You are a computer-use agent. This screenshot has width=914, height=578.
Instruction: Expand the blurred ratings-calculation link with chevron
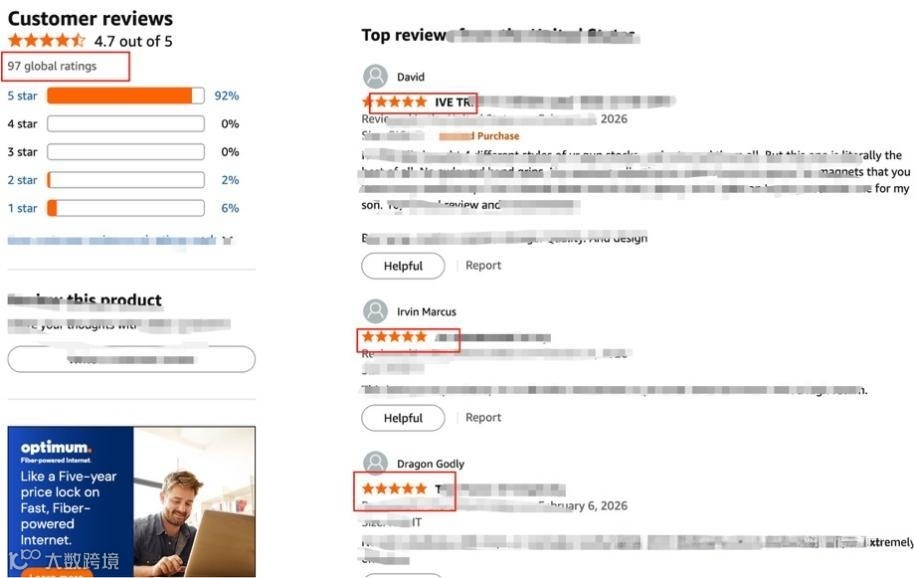(x=120, y=240)
